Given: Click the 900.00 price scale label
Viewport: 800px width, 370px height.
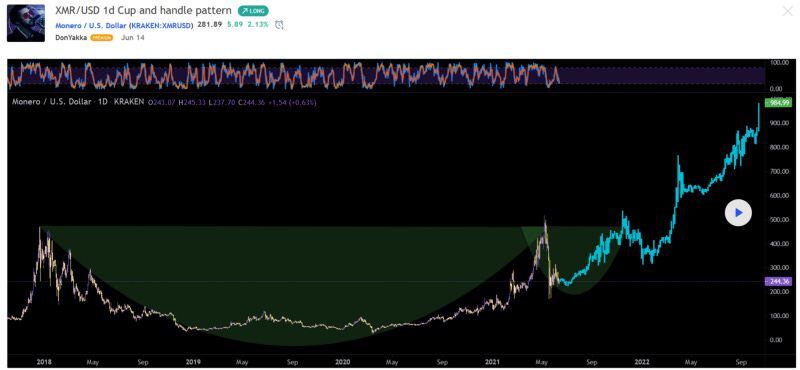Looking at the screenshot, I should click(x=780, y=123).
